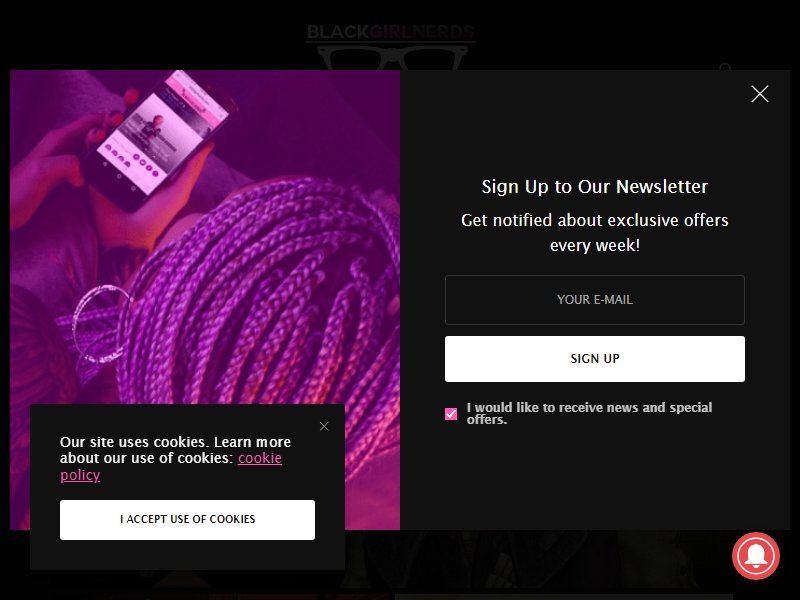Click the dimmed search magnifier icon
Image resolution: width=800 pixels, height=600 pixels.
tap(725, 67)
